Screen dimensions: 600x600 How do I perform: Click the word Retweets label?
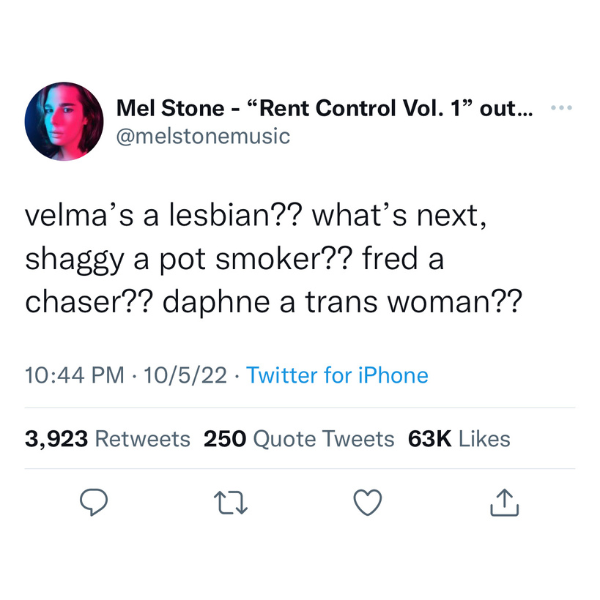142,439
